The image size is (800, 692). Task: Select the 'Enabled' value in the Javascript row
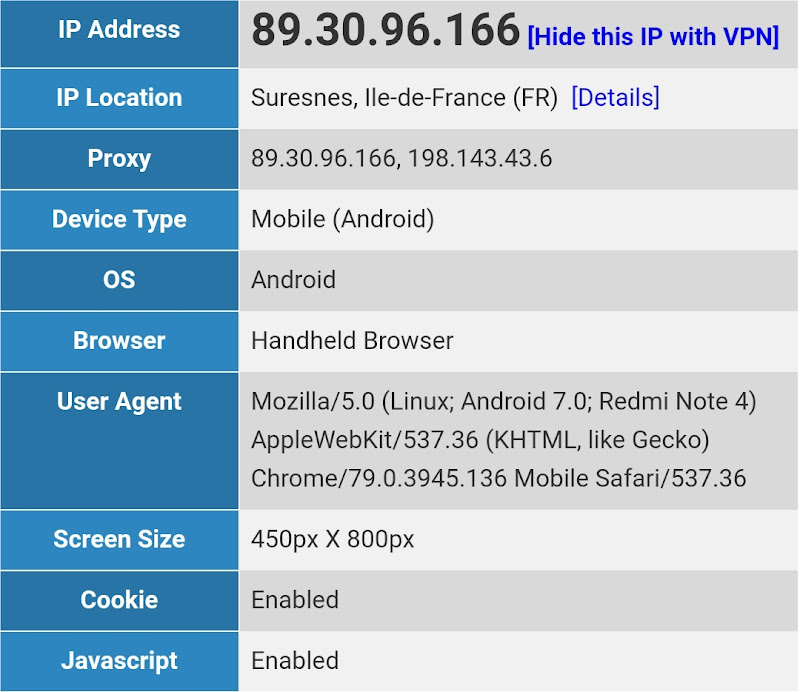click(x=295, y=661)
